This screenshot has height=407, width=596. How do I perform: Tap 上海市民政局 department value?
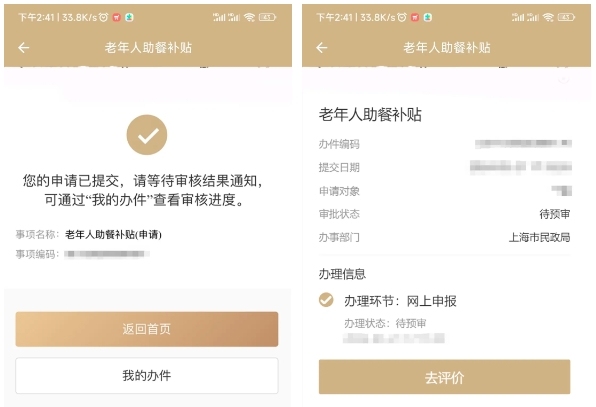(x=539, y=237)
